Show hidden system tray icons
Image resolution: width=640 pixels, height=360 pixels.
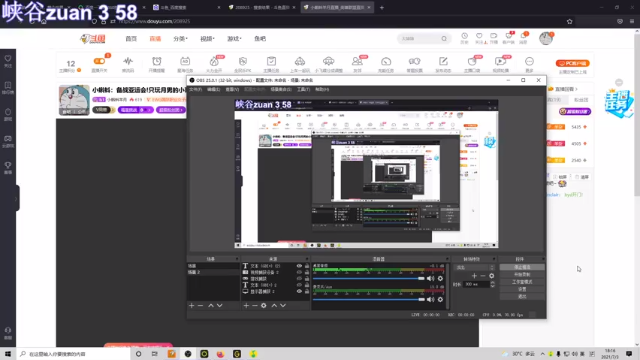[542, 354]
